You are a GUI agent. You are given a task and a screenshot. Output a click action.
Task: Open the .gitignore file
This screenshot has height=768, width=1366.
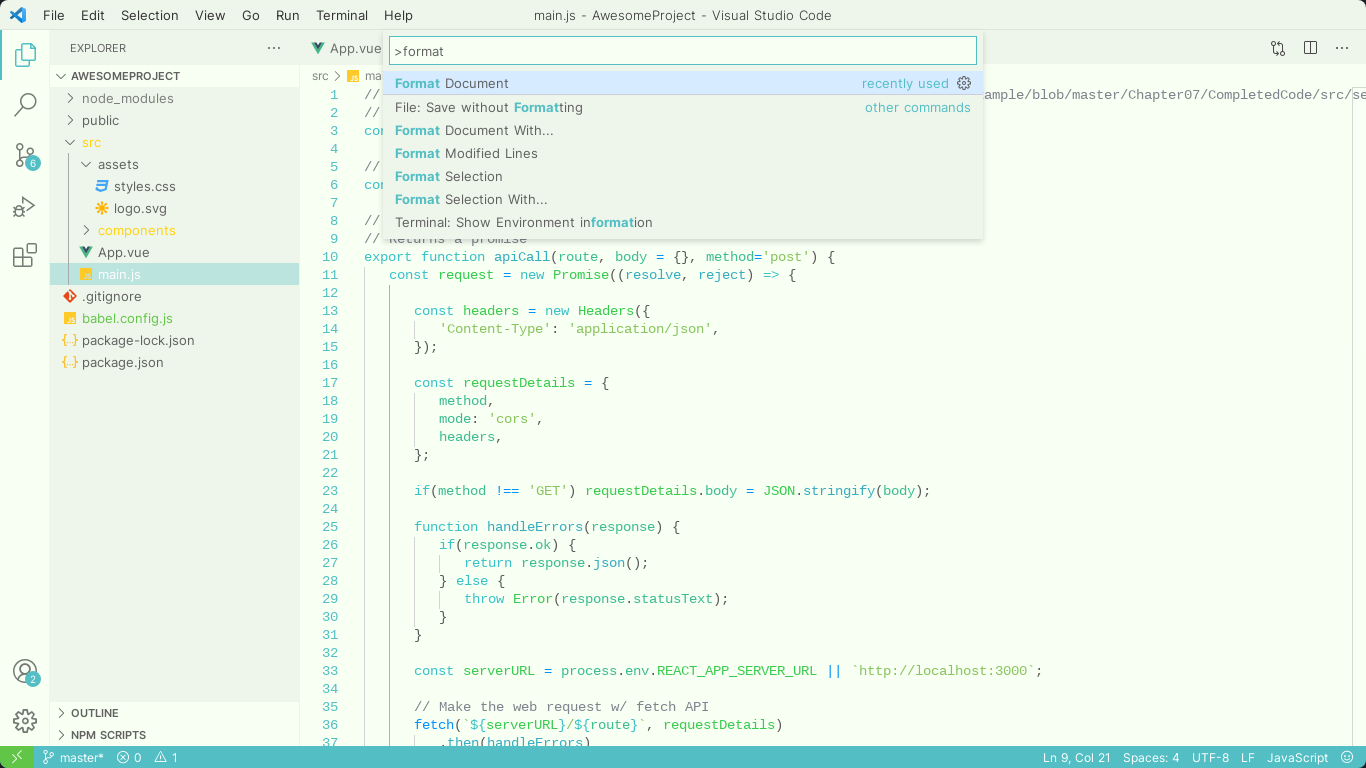pyautogui.click(x=174, y=296)
